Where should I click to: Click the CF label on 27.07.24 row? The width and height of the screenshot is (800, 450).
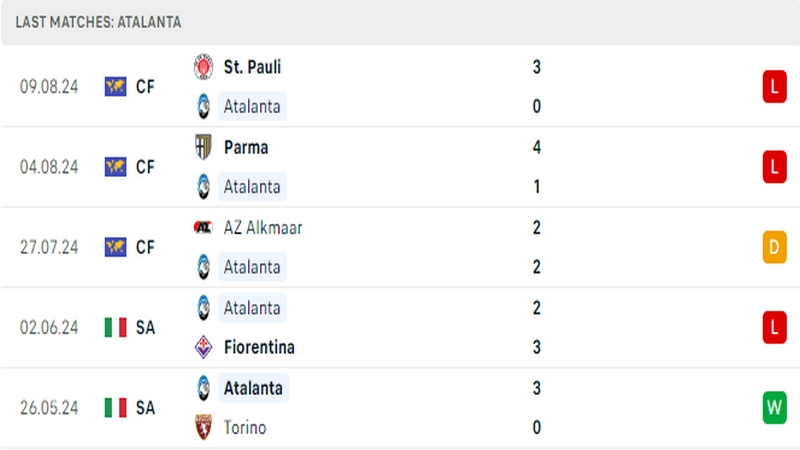(x=145, y=247)
